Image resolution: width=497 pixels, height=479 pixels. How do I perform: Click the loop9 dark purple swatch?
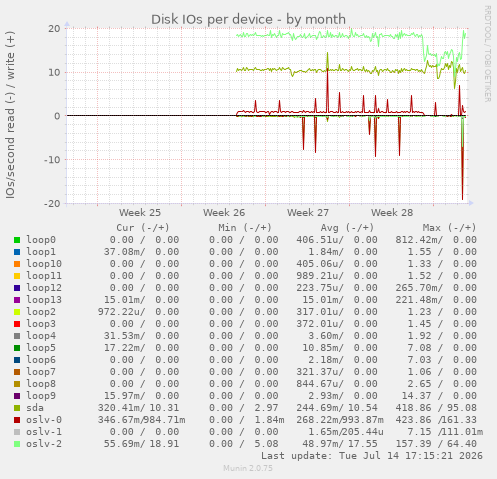pos(17,396)
